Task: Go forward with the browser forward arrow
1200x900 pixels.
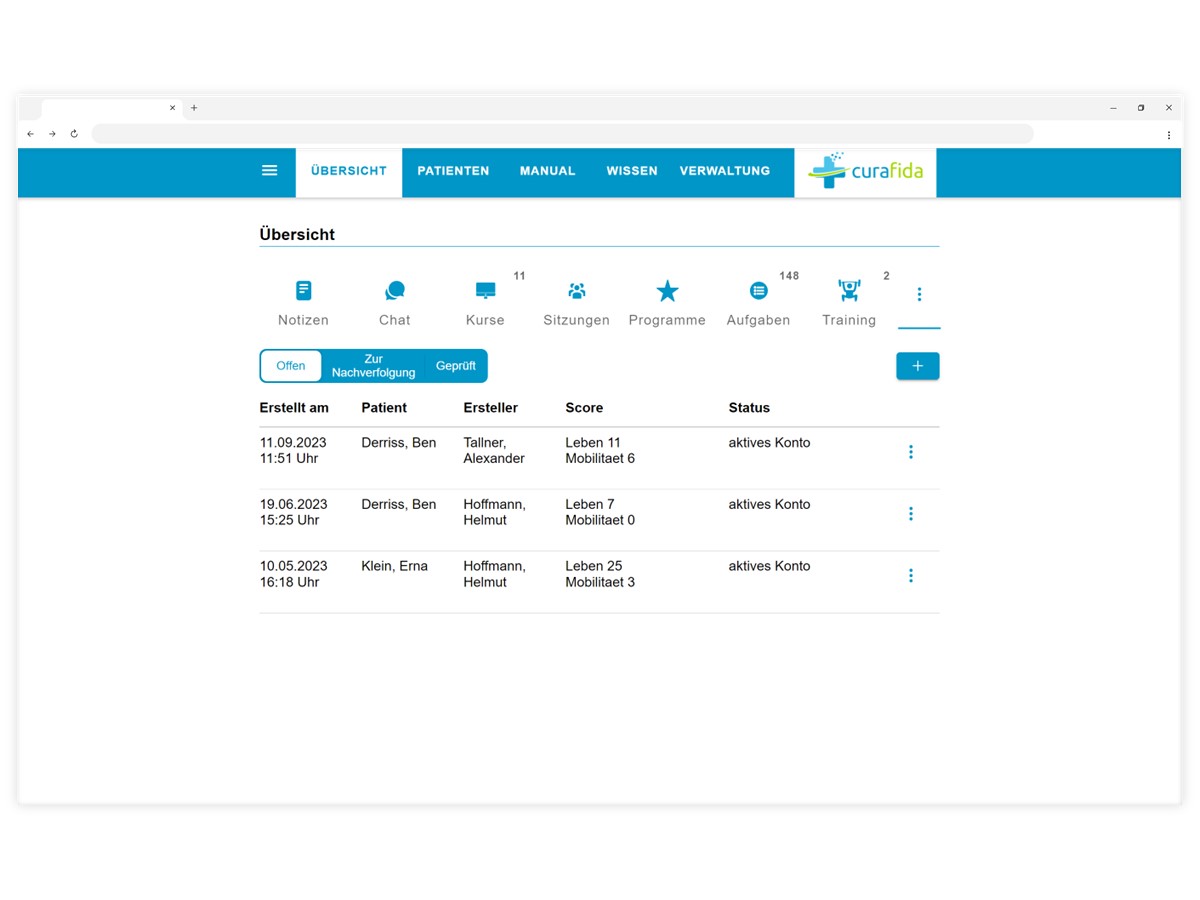Action: pos(52,133)
